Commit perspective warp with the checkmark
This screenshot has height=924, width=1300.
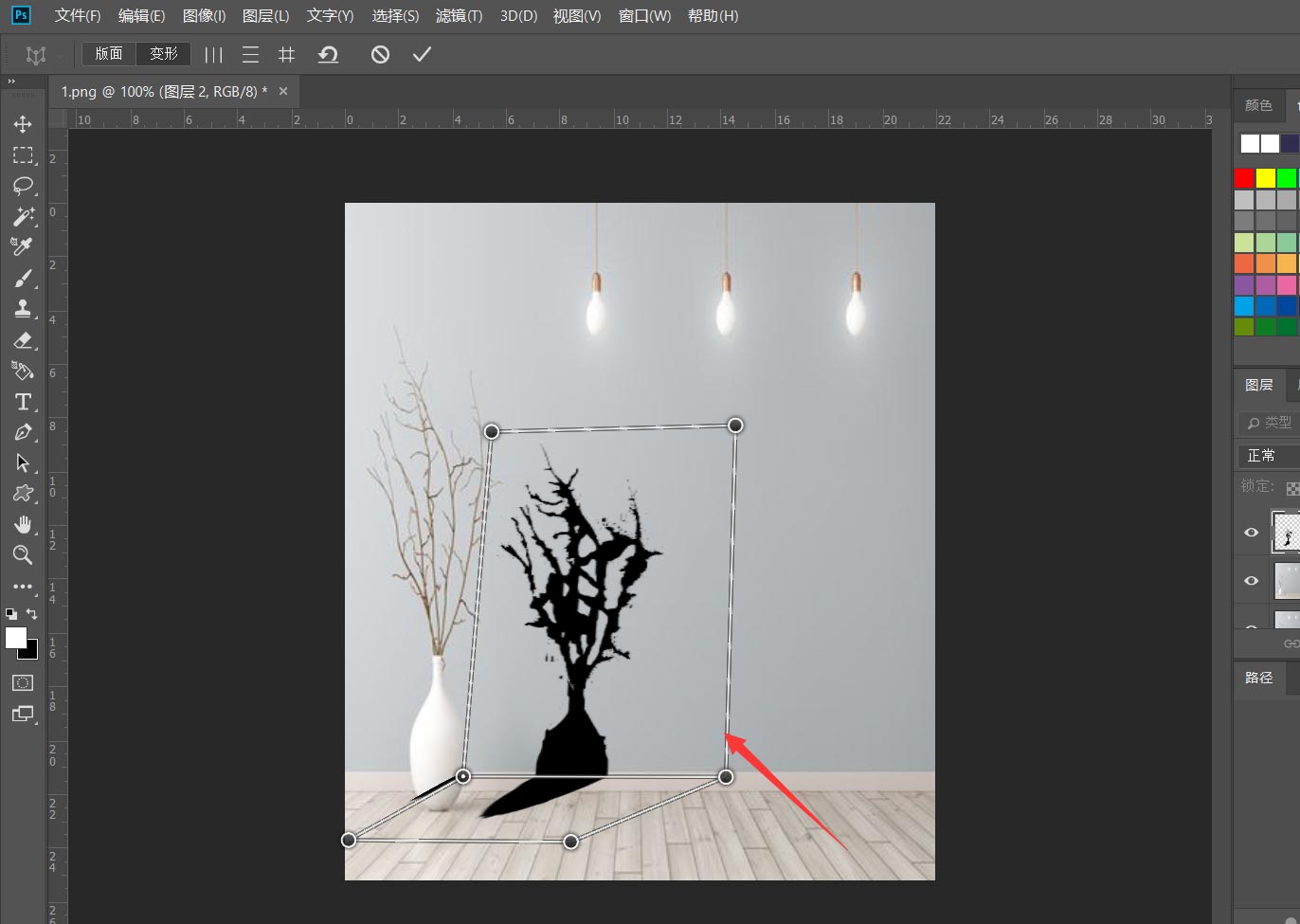pyautogui.click(x=422, y=55)
